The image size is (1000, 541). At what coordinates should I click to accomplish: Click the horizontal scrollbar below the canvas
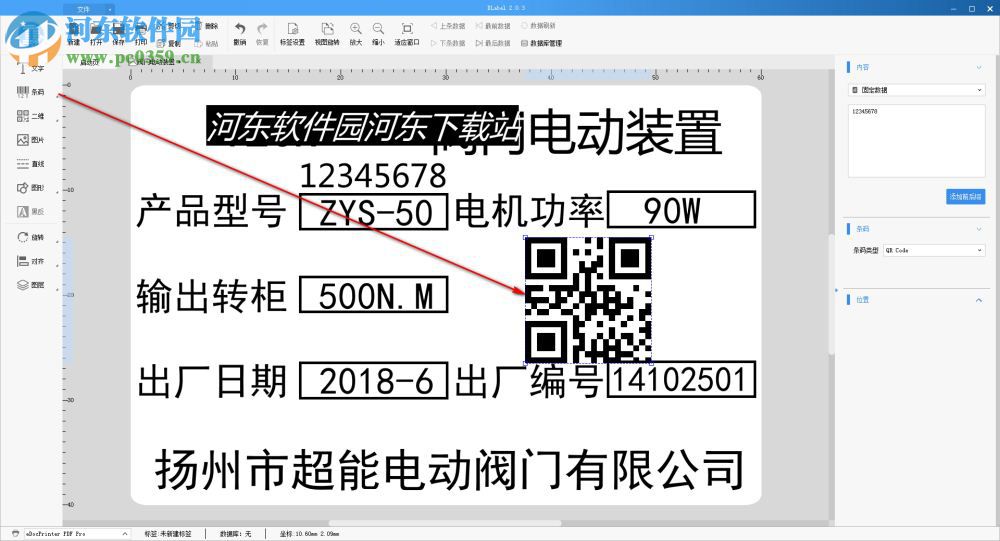[445, 523]
